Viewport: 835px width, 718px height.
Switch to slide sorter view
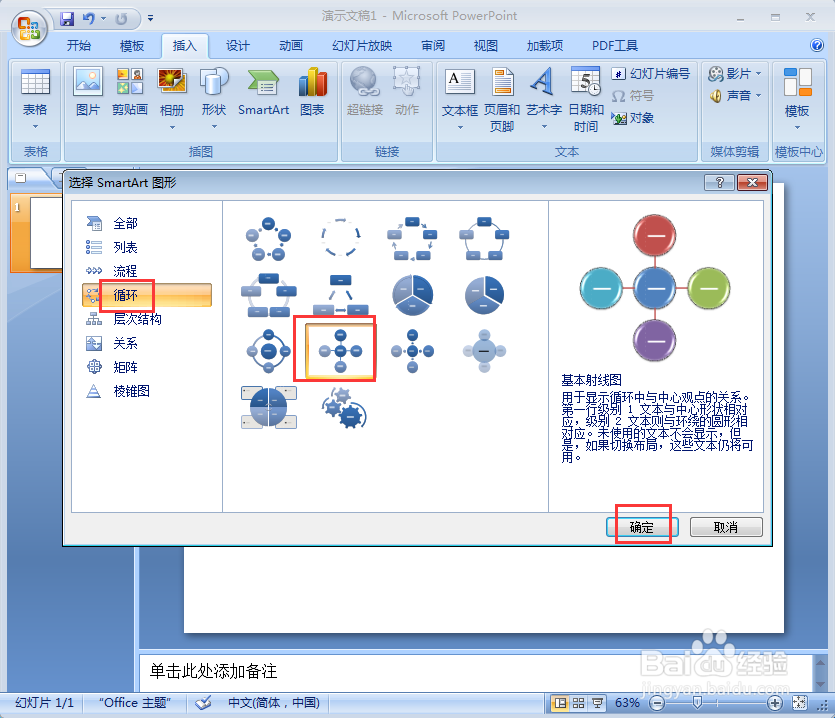(578, 703)
